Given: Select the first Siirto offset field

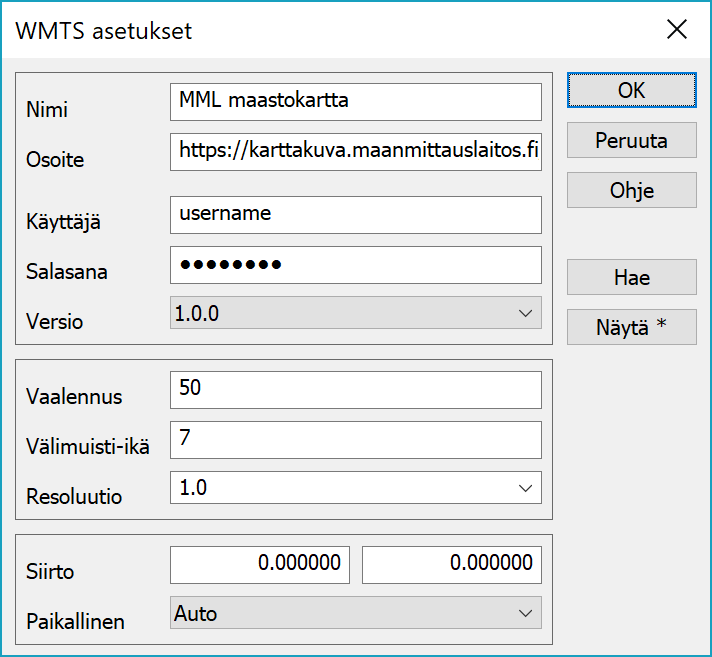Looking at the screenshot, I should tap(260, 564).
